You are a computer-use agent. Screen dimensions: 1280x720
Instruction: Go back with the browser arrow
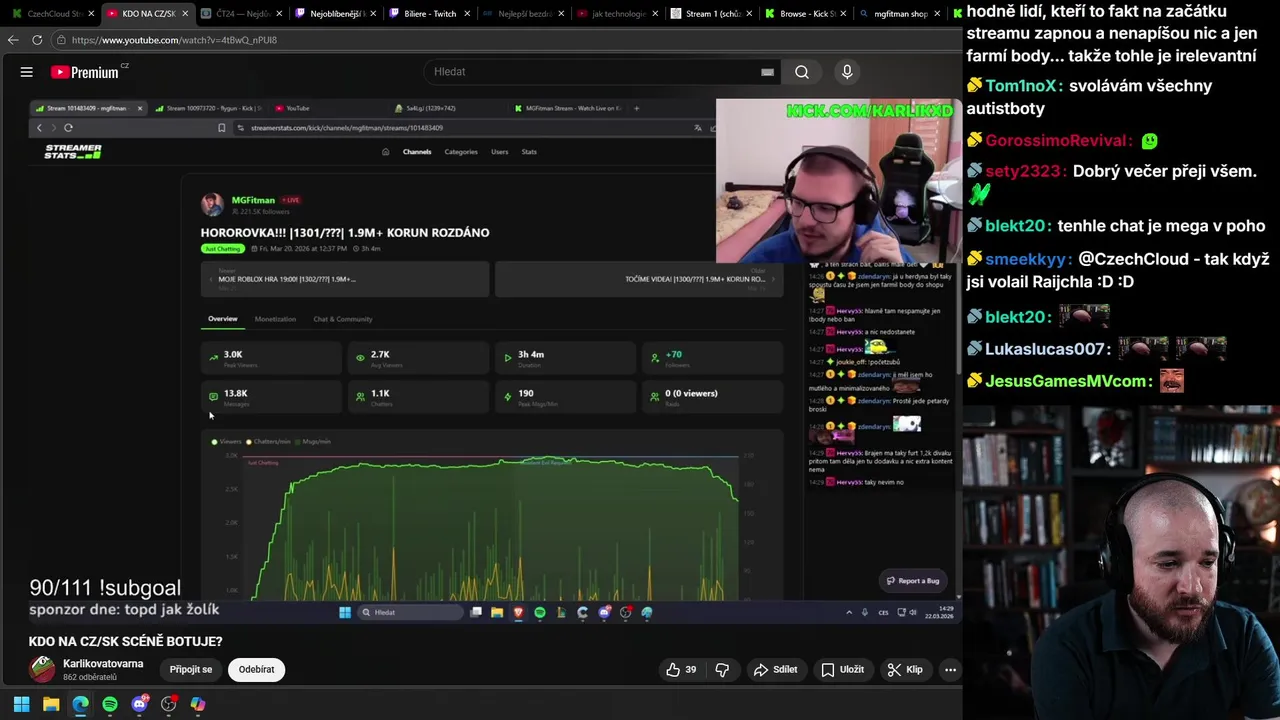coord(12,40)
